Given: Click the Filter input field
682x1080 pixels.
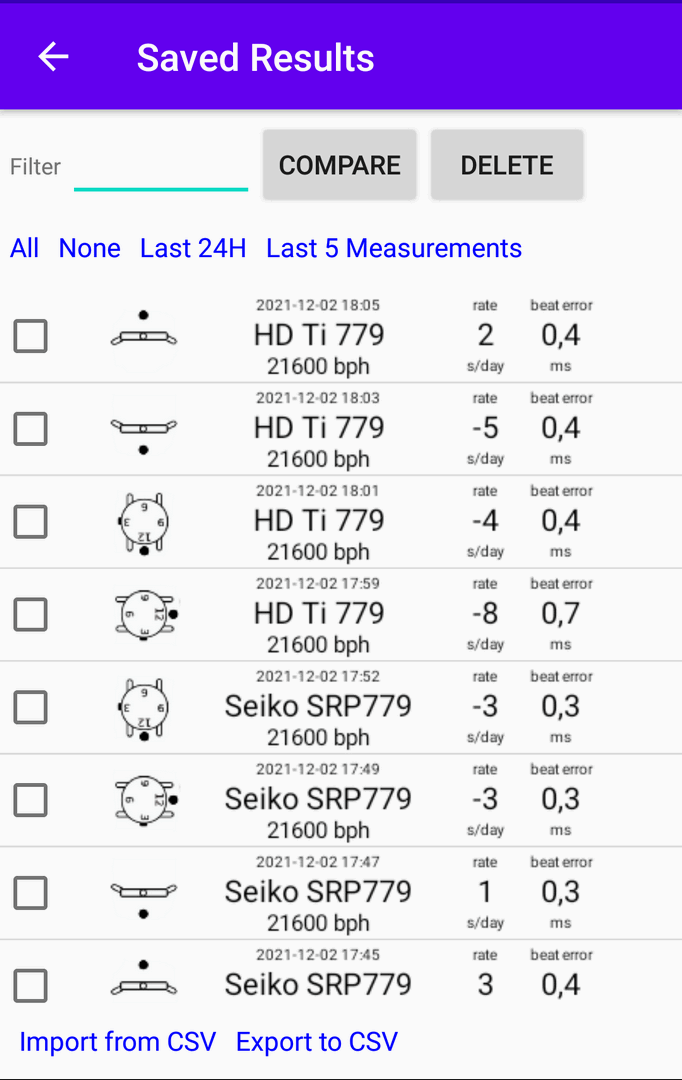Looking at the screenshot, I should [161, 167].
